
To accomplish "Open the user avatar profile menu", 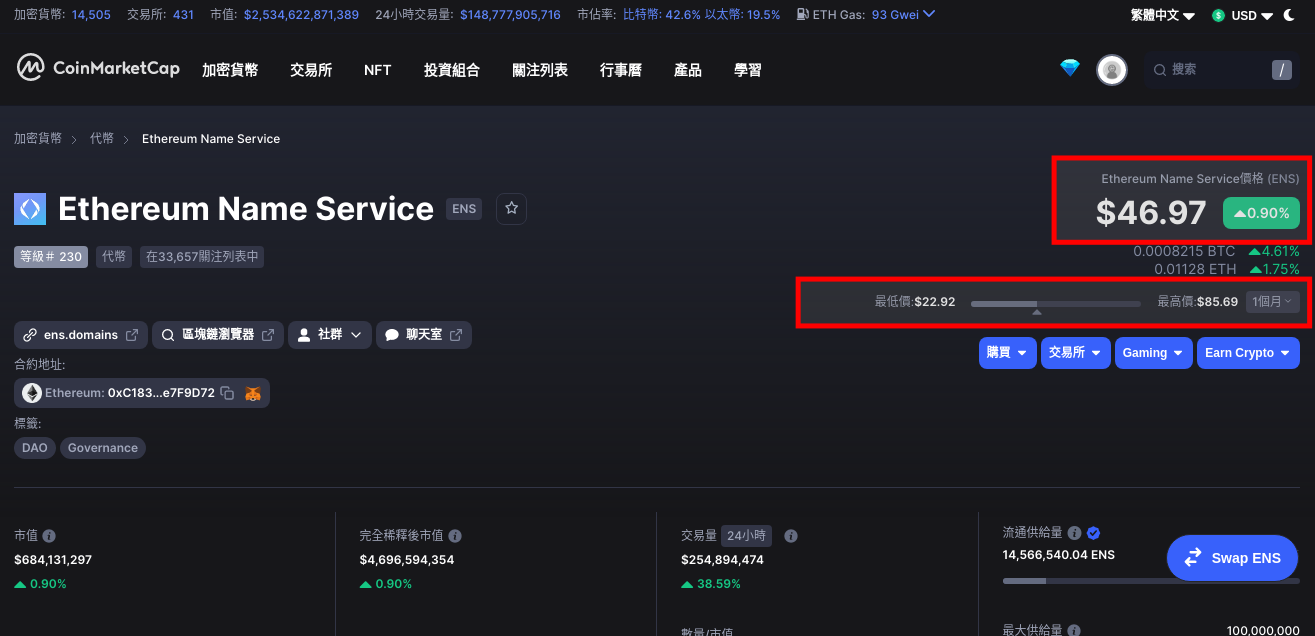I will 1112,70.
